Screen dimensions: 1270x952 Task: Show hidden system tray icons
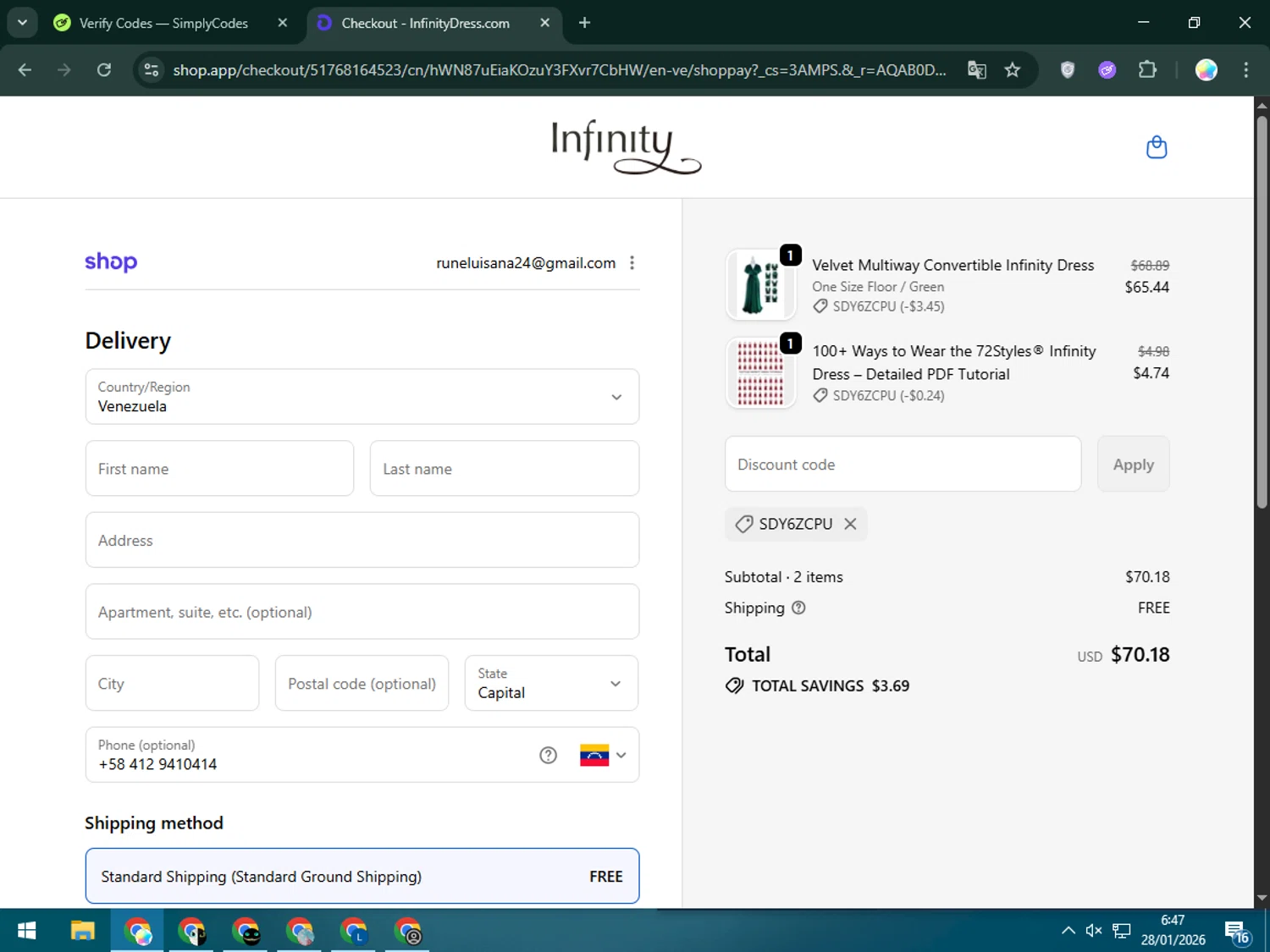[x=1068, y=931]
